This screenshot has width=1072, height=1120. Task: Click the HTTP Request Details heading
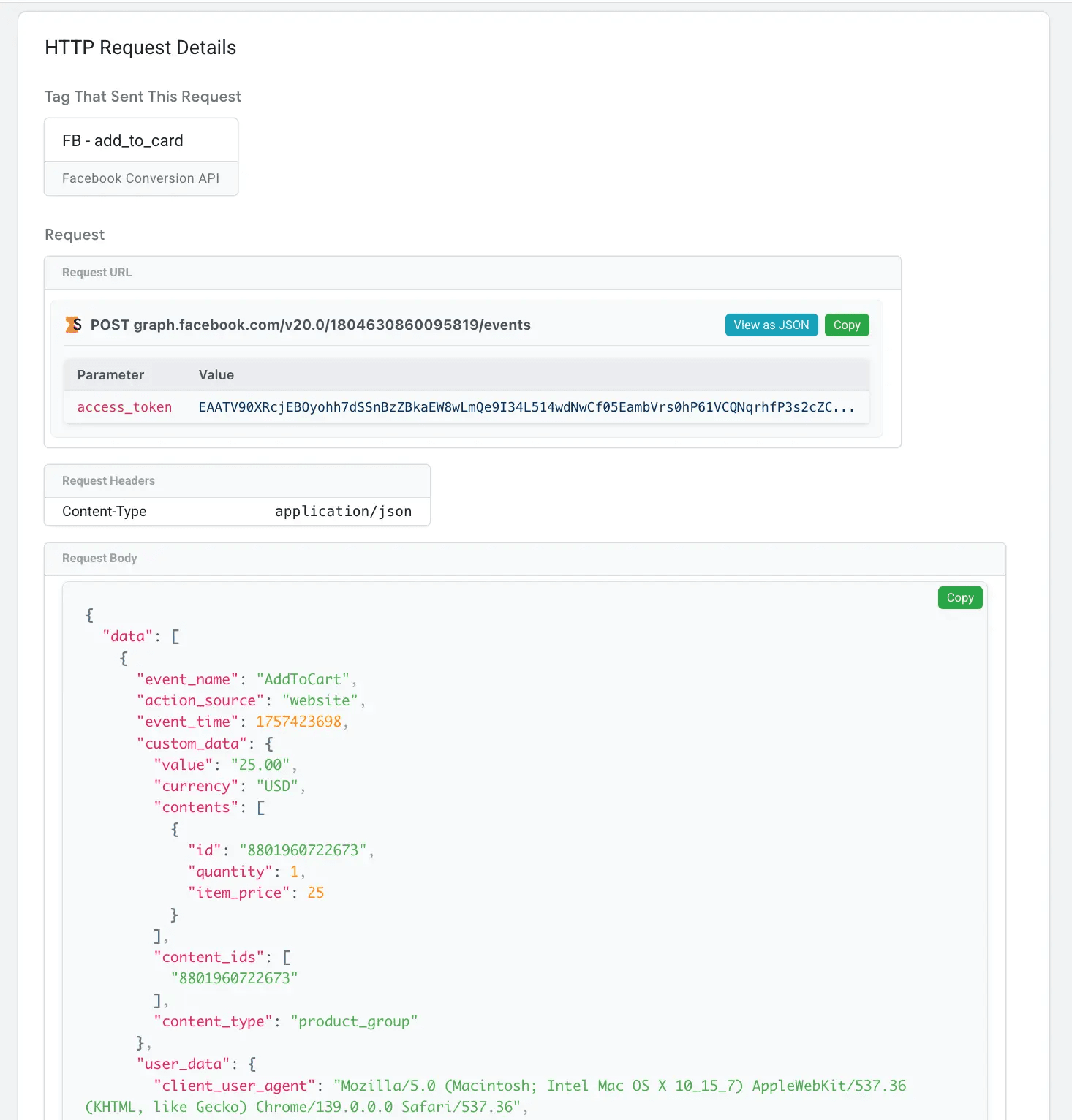[140, 48]
